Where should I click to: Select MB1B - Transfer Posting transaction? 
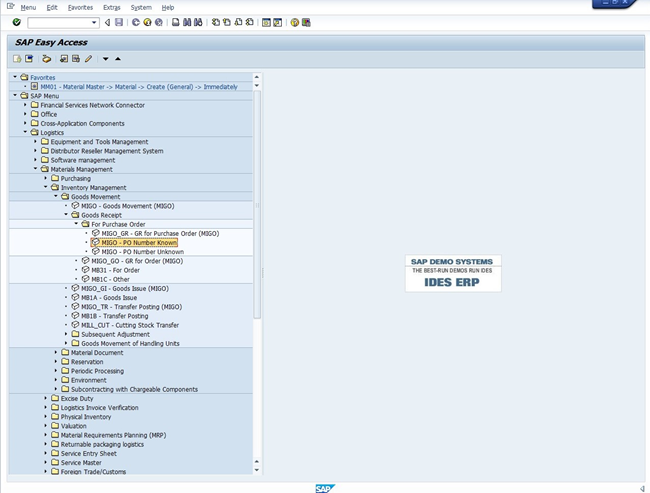pos(114,316)
